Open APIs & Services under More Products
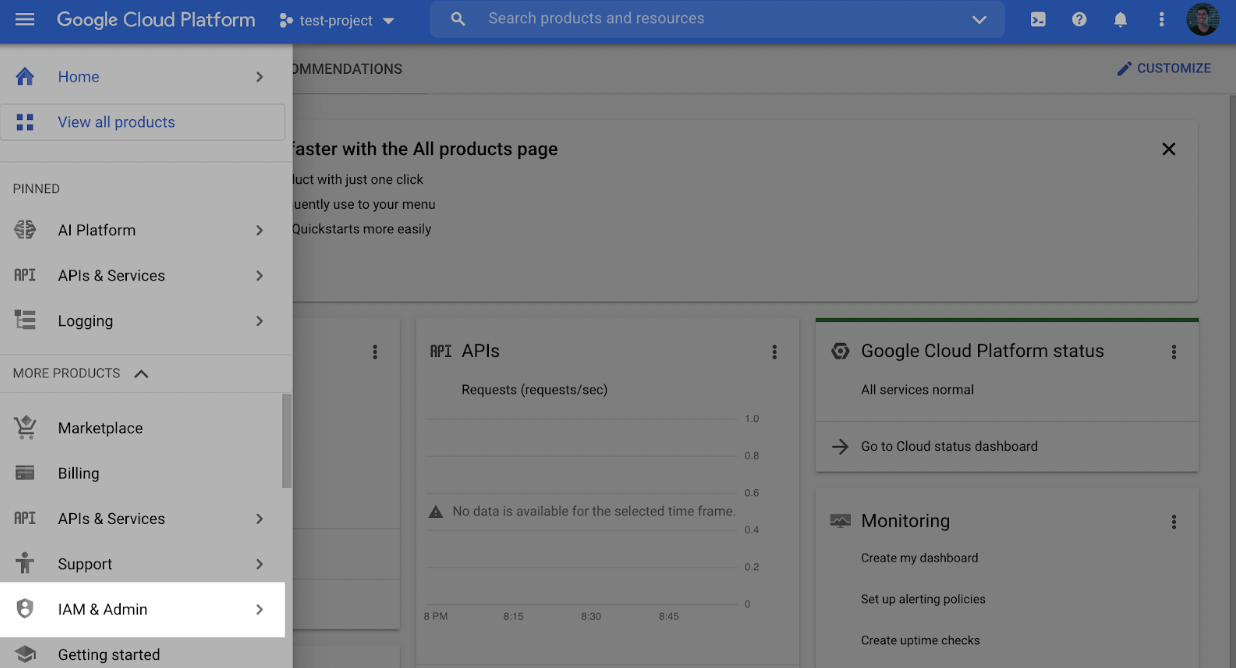 (x=142, y=519)
